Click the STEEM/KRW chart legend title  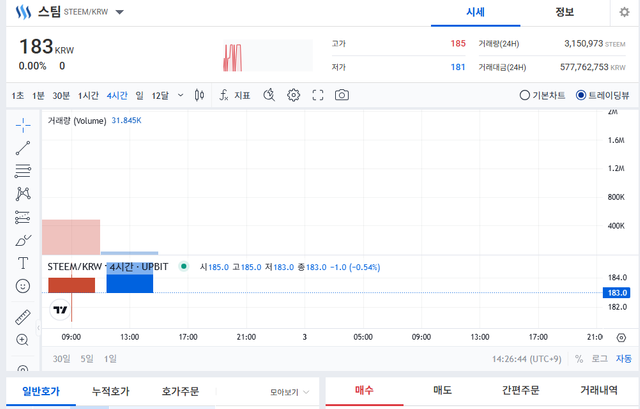pos(108,267)
